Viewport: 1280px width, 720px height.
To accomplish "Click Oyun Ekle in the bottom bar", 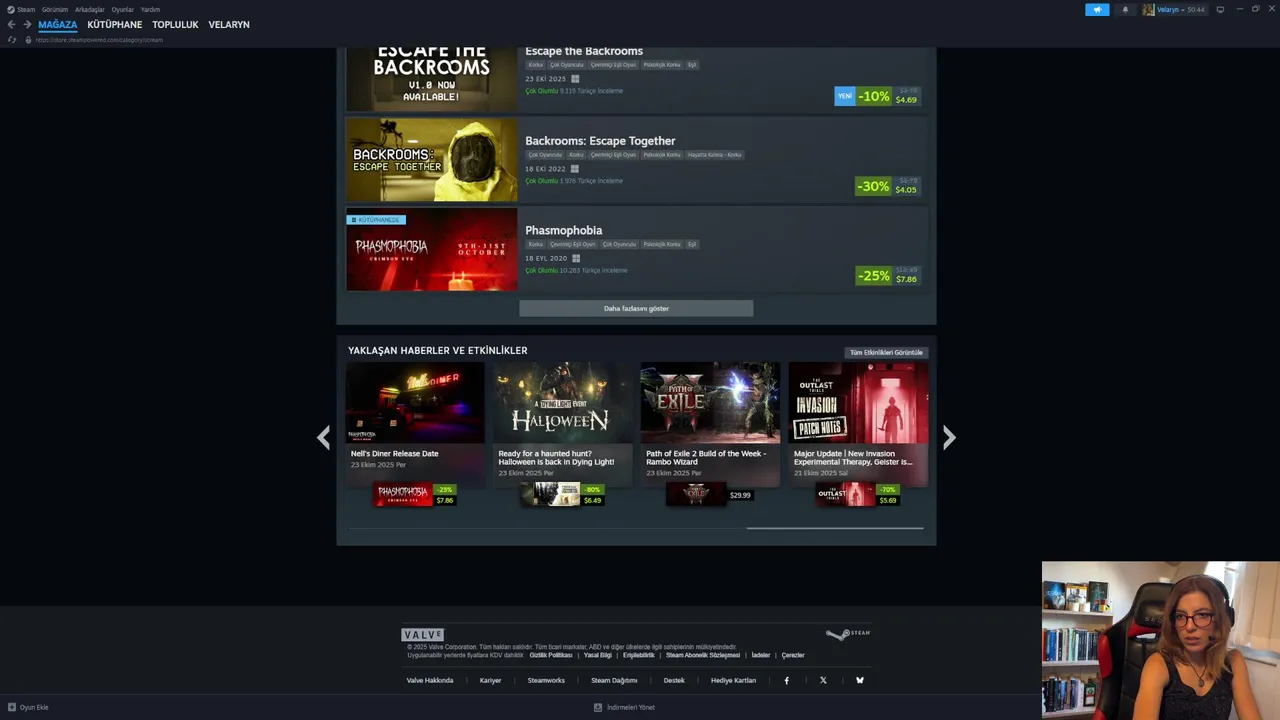I will click(x=34, y=707).
